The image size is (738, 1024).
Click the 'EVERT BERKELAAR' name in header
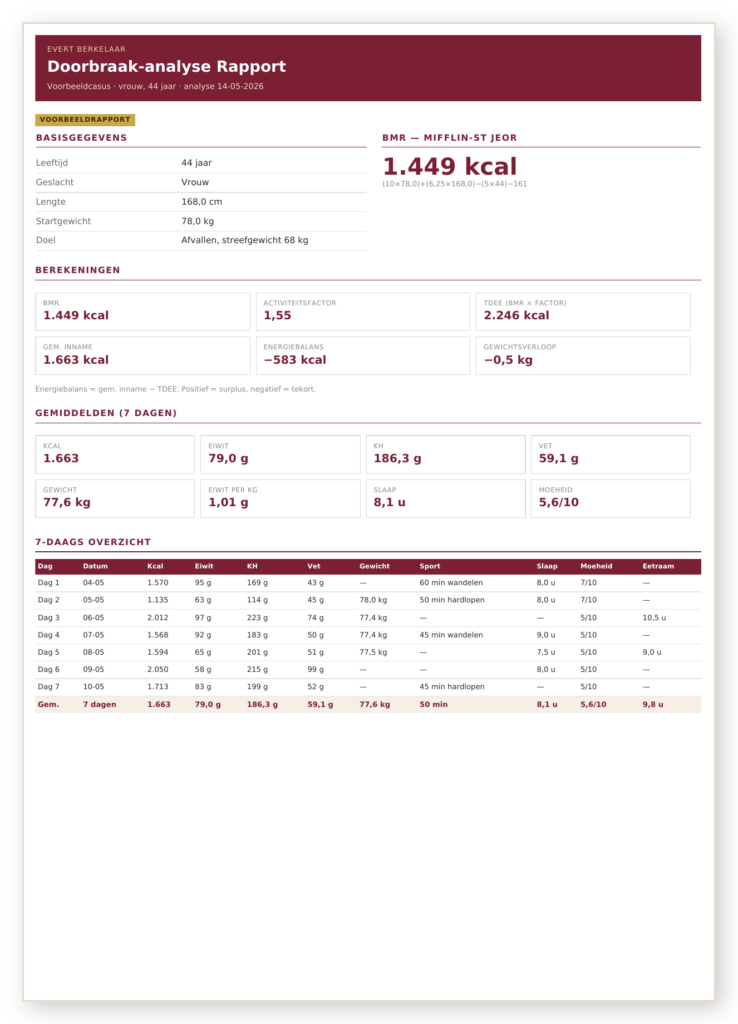(86, 49)
